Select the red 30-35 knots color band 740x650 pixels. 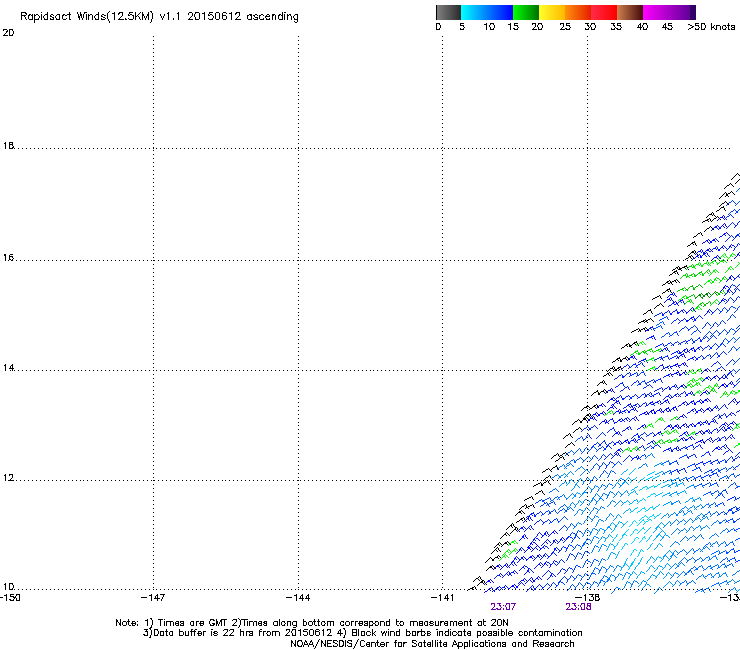604,12
